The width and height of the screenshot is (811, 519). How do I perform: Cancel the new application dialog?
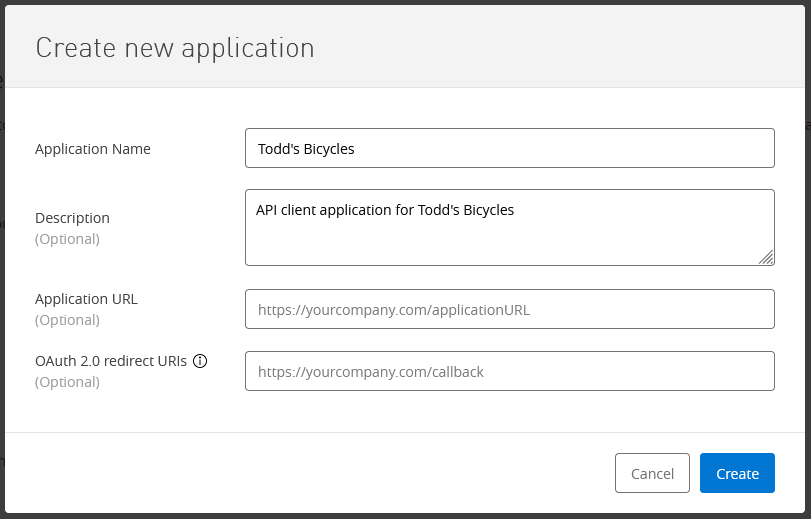pyautogui.click(x=652, y=473)
